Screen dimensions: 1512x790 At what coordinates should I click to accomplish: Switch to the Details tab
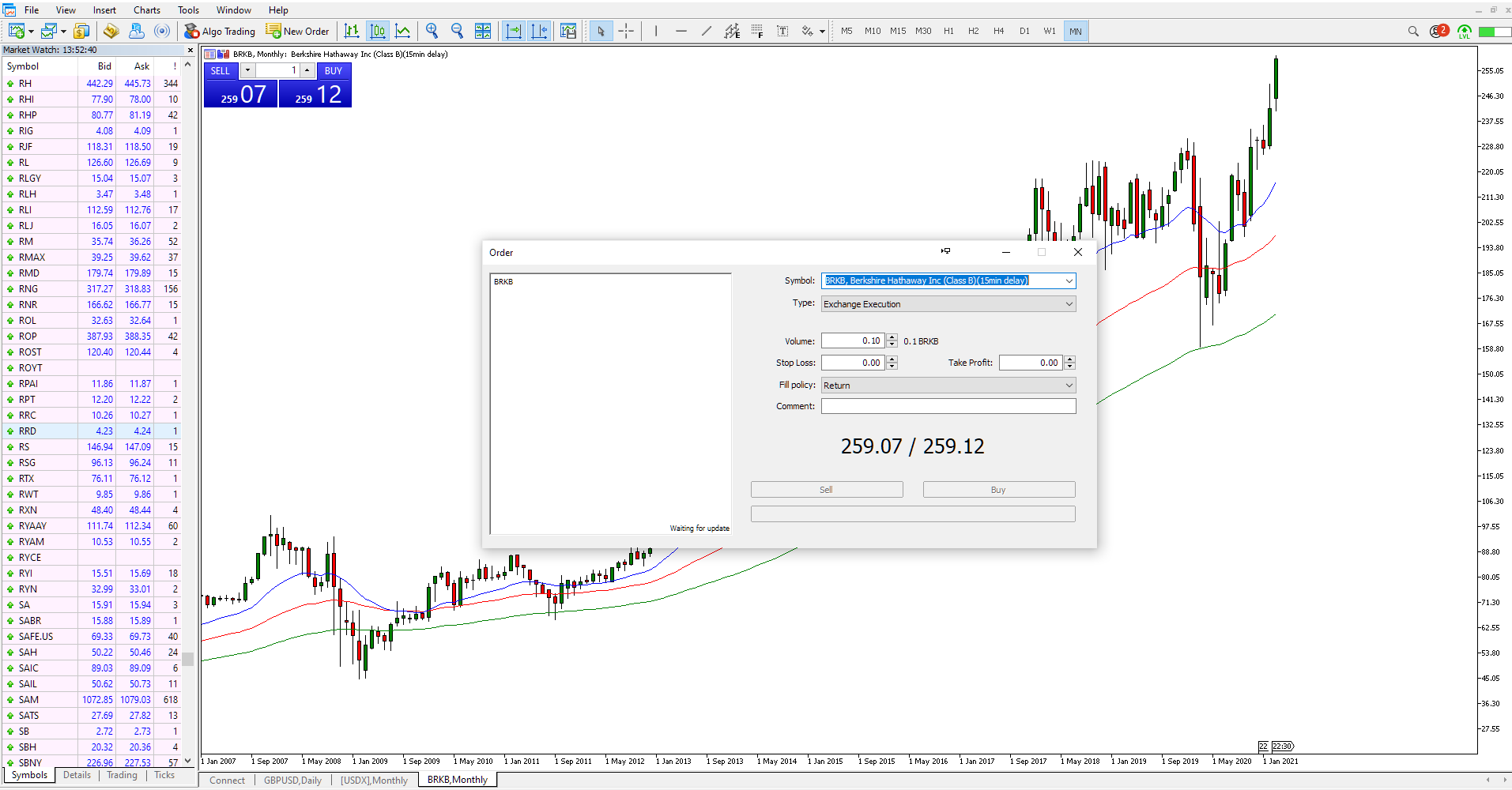click(77, 775)
